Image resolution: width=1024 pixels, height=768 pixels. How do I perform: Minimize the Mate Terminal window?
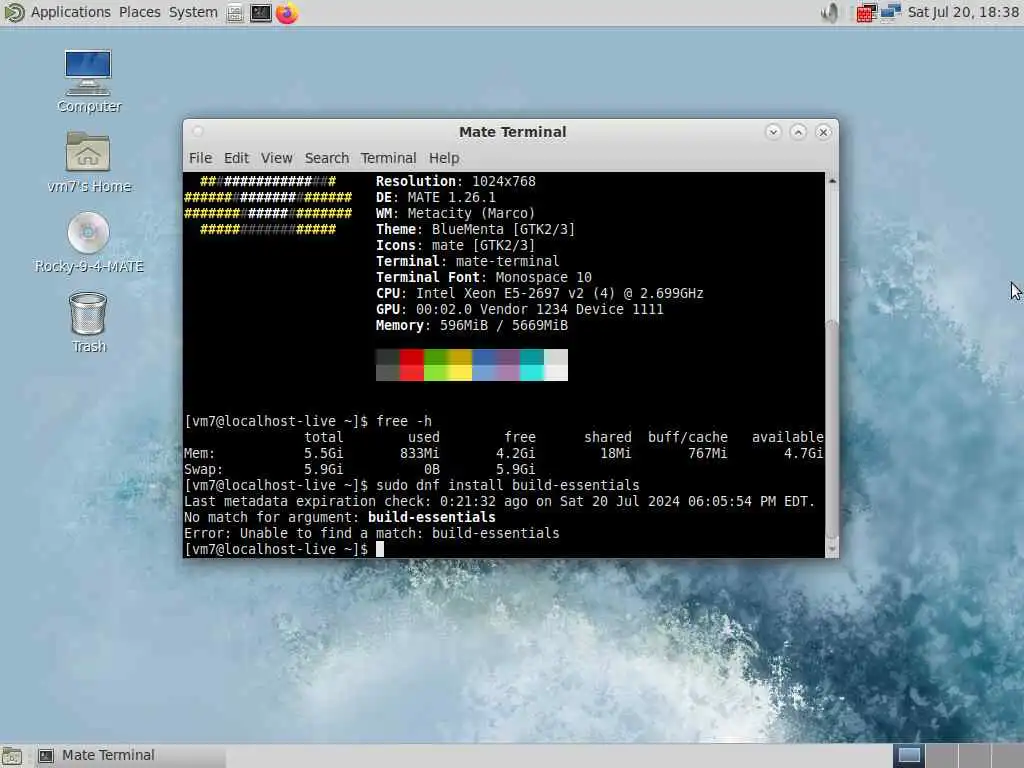coord(773,132)
